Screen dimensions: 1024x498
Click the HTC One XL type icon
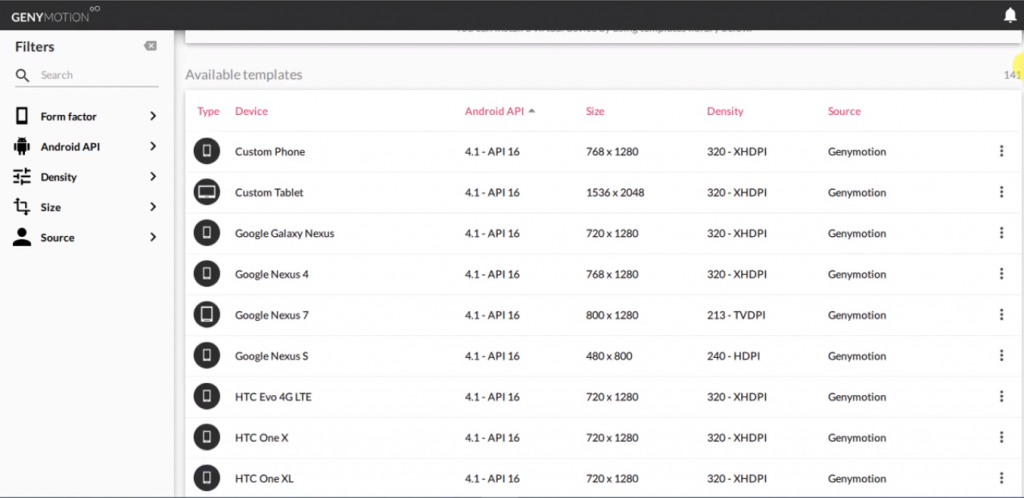207,478
